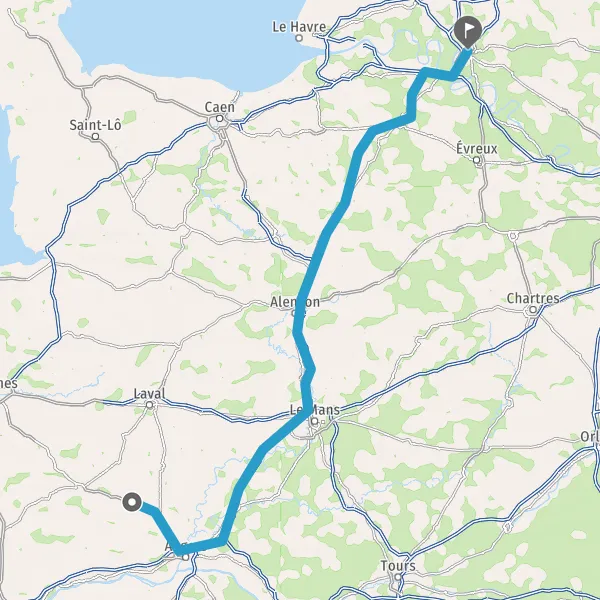Click the Le Havre map label
The image size is (600, 600).
click(x=299, y=27)
